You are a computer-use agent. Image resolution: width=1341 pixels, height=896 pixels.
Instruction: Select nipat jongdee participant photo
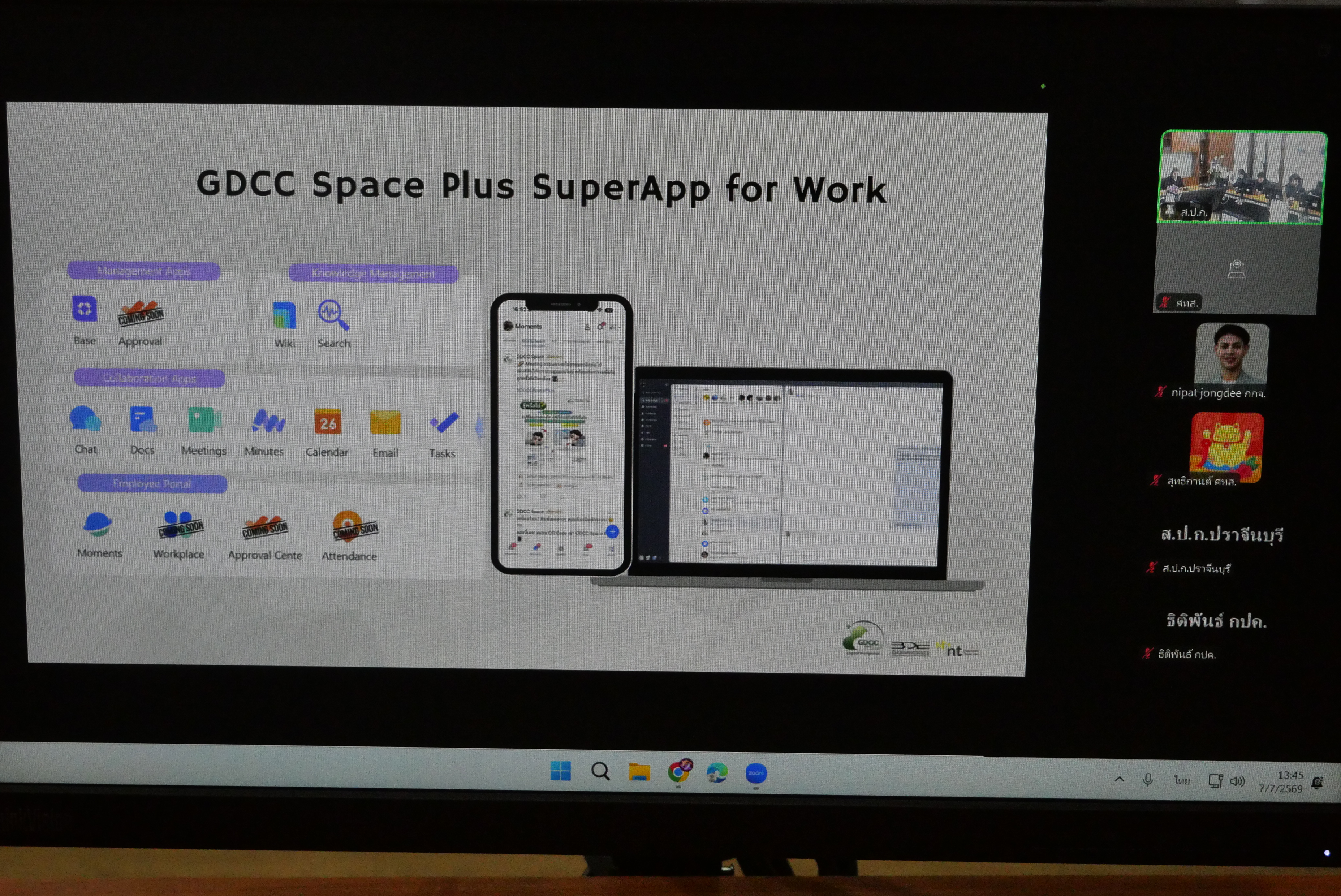click(x=1232, y=353)
